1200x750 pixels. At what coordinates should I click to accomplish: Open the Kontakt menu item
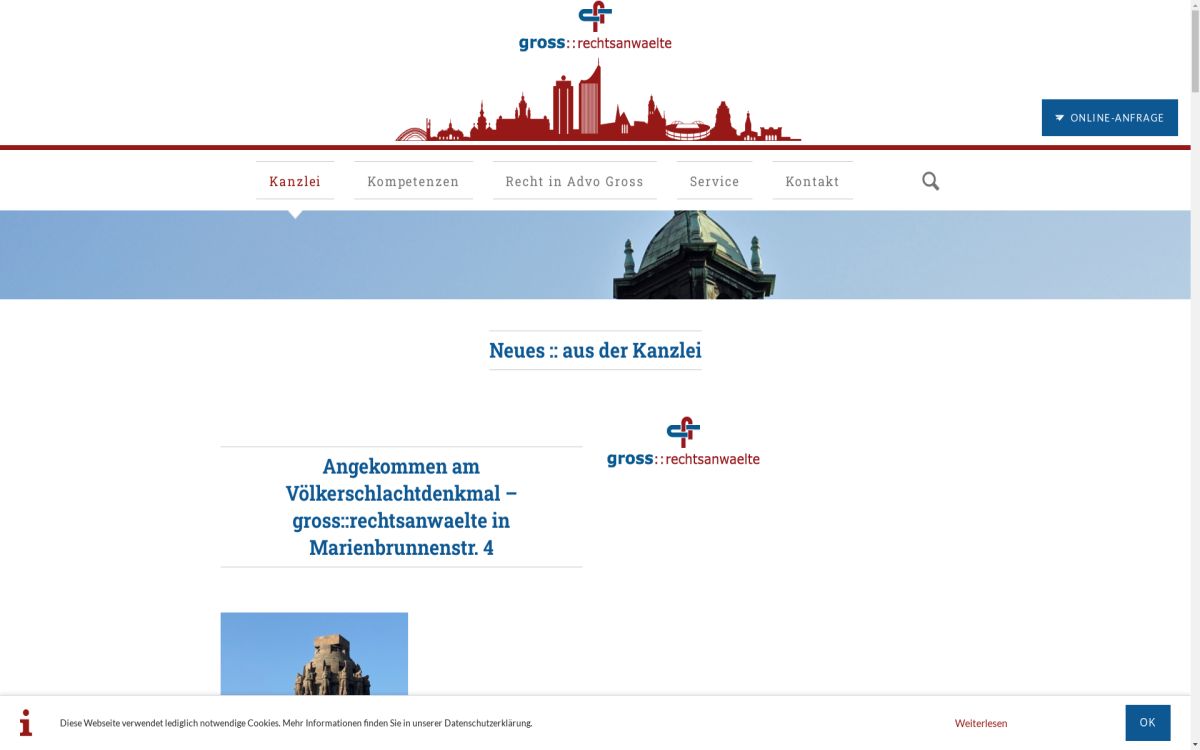[x=813, y=180]
